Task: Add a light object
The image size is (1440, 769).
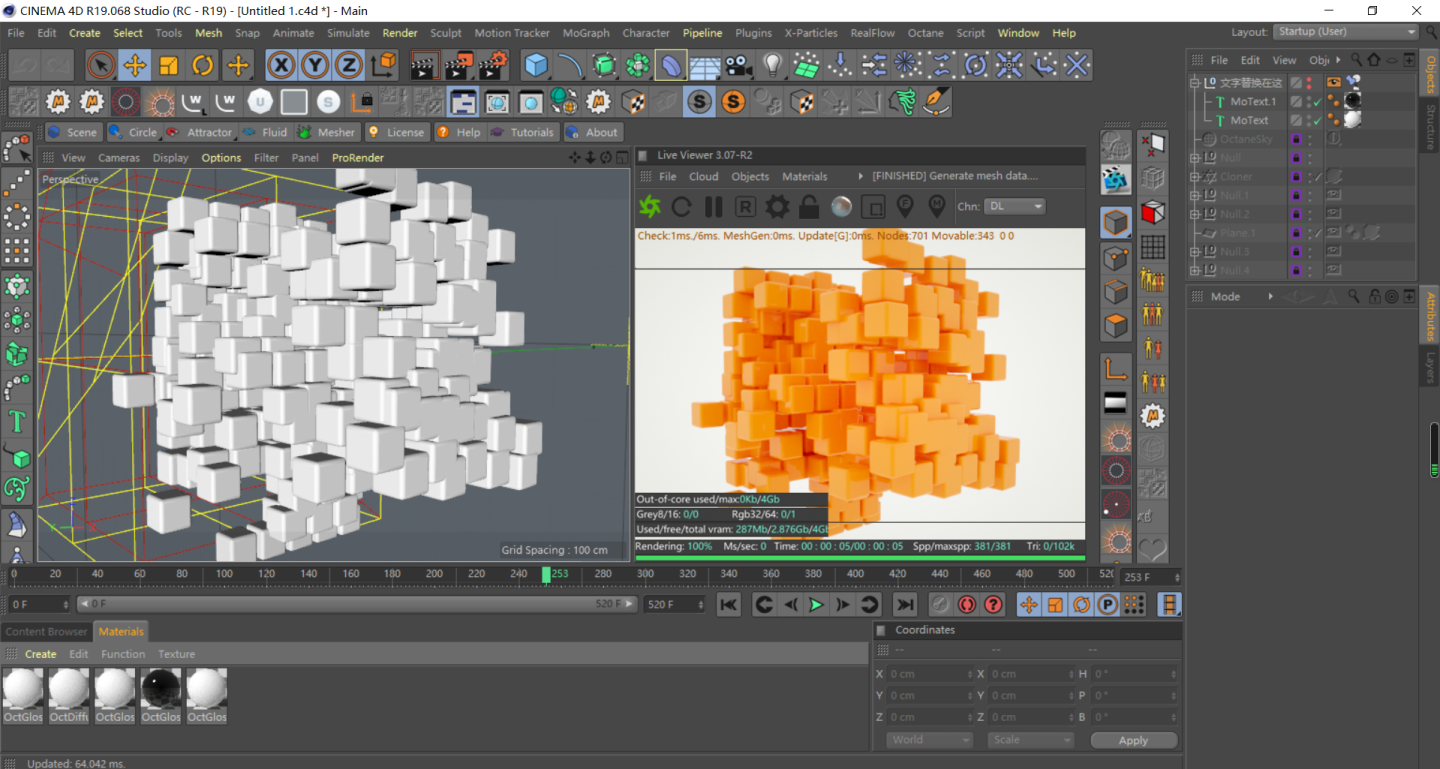Action: point(772,66)
